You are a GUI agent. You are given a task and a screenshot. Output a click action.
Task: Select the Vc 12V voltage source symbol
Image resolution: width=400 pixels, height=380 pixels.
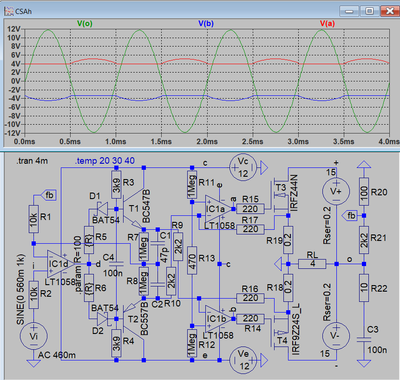click(x=243, y=168)
